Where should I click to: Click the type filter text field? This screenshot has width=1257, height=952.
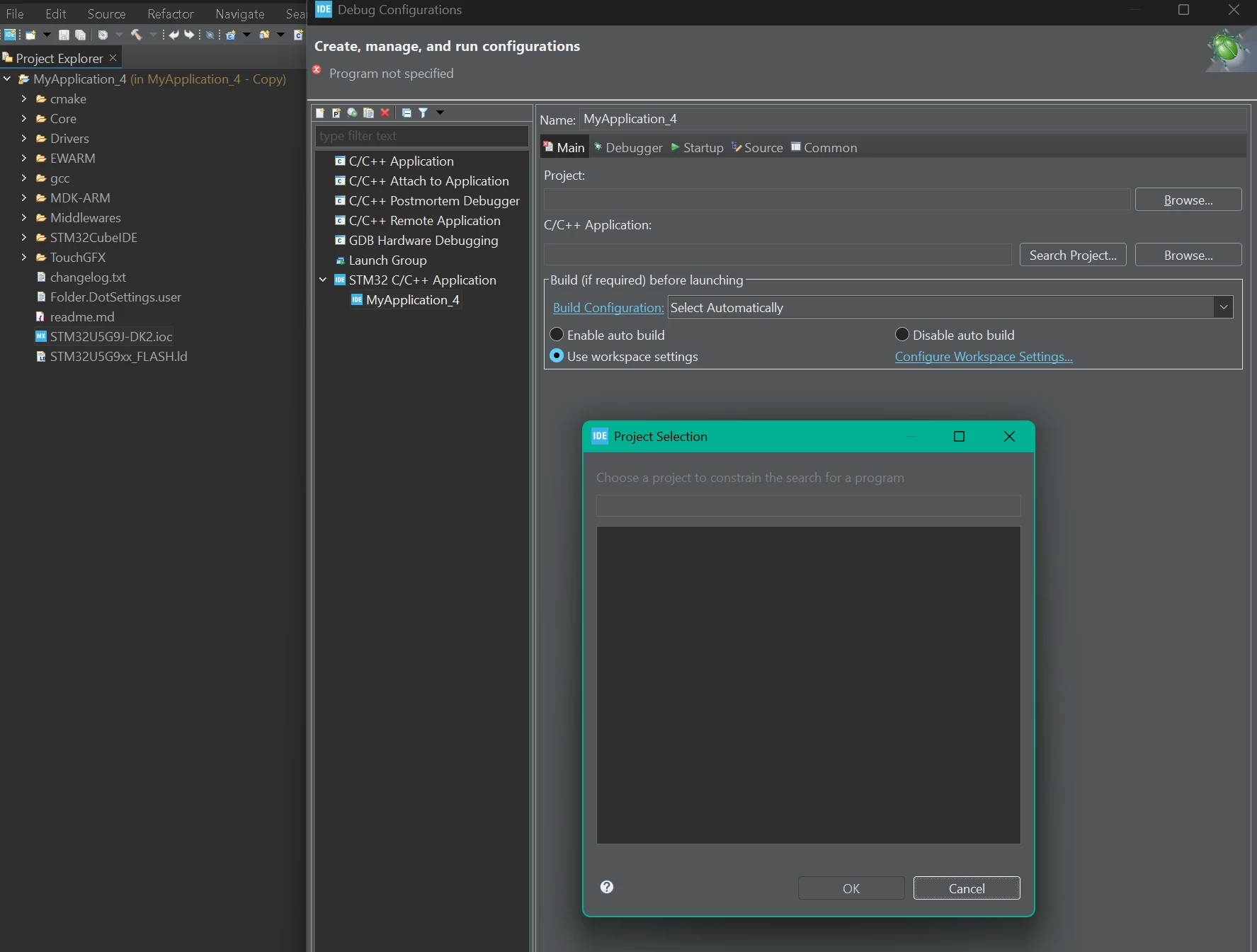(x=421, y=135)
